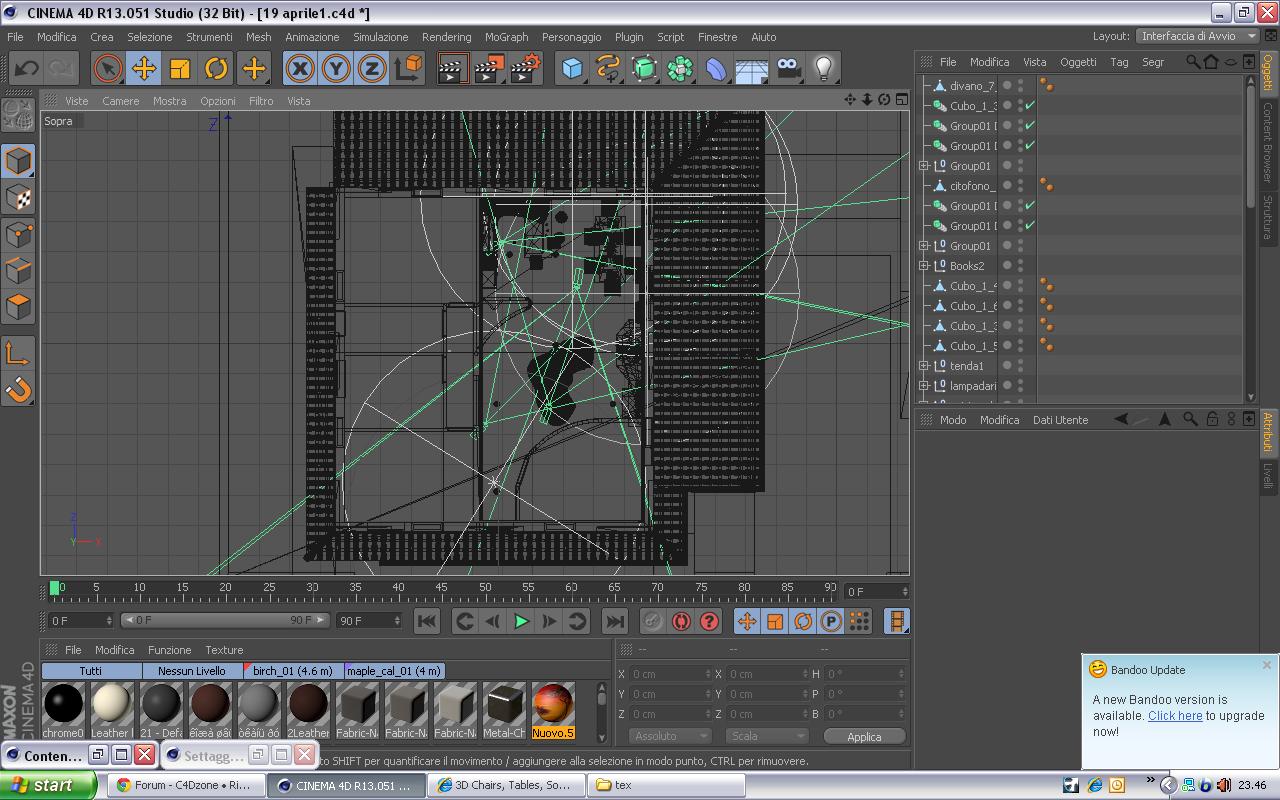Viewport: 1280px width, 800px height.
Task: Toggle X axis lock
Action: pos(299,68)
